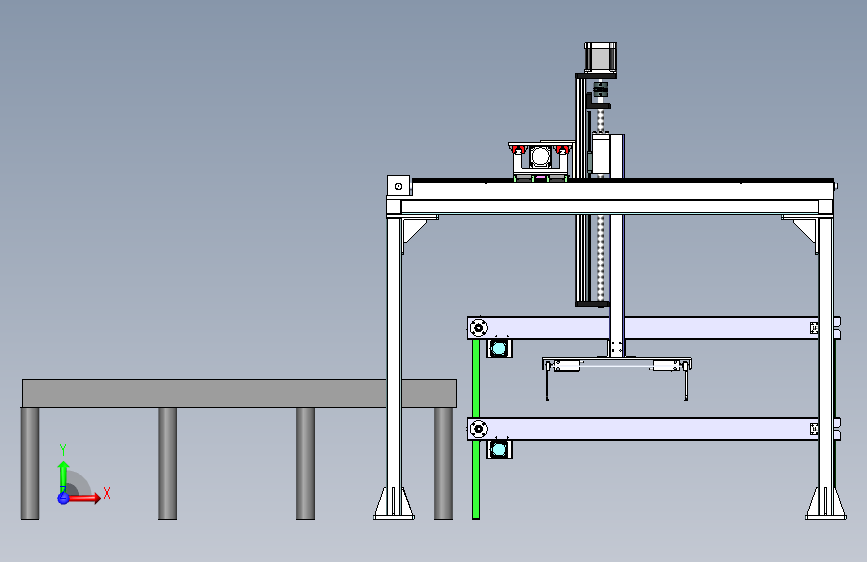
Task: Select the gripper frame hanging below the vertical axis
Action: click(x=617, y=377)
